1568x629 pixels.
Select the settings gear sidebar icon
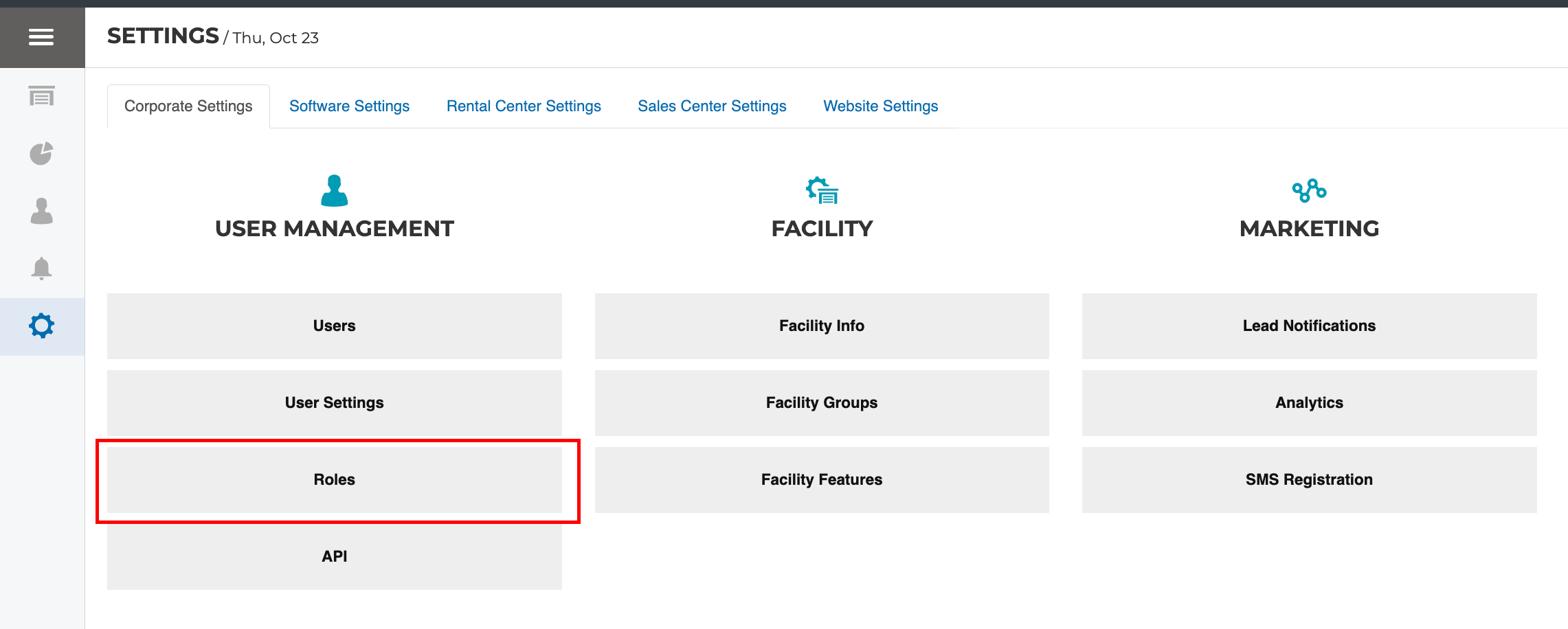point(41,326)
